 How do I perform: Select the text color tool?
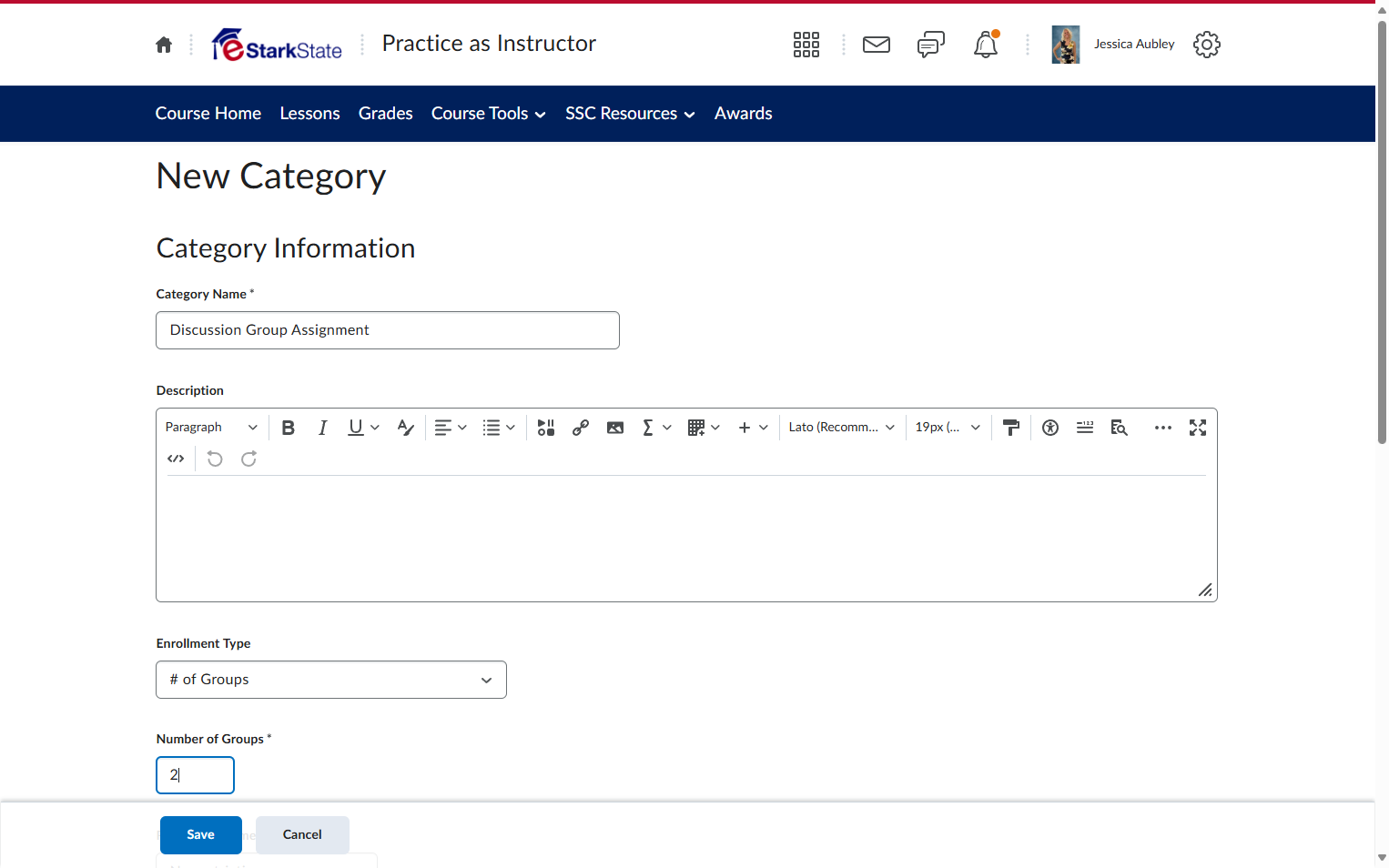point(406,428)
